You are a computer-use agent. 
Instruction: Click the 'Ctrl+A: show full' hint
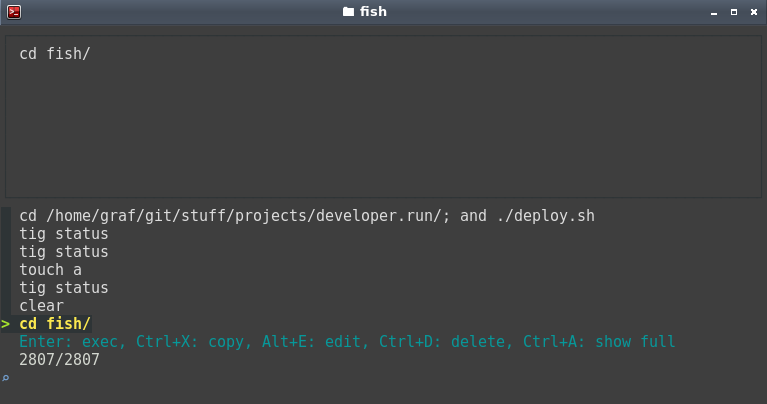pyautogui.click(x=599, y=341)
